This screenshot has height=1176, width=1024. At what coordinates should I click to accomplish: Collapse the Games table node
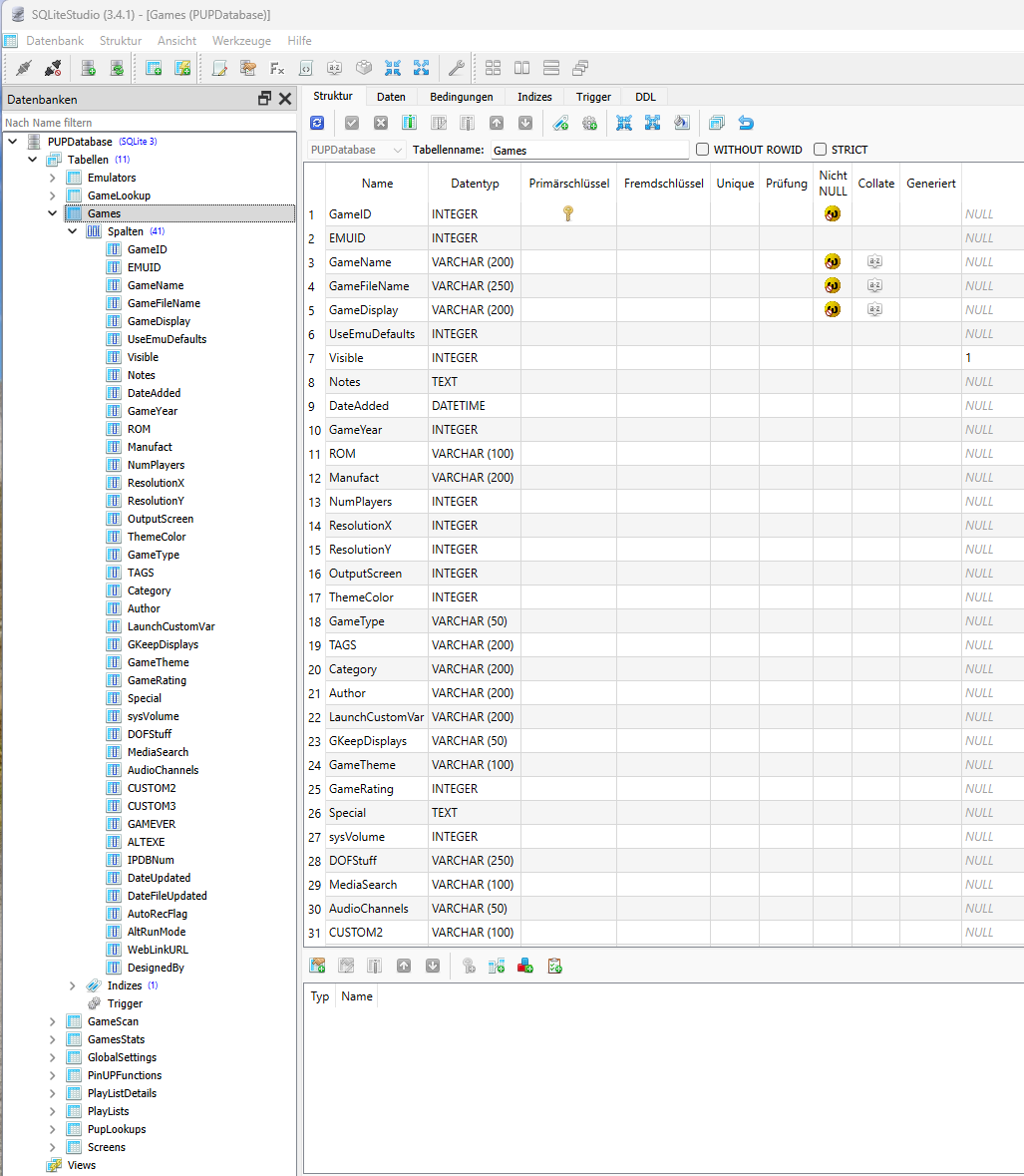point(53,213)
